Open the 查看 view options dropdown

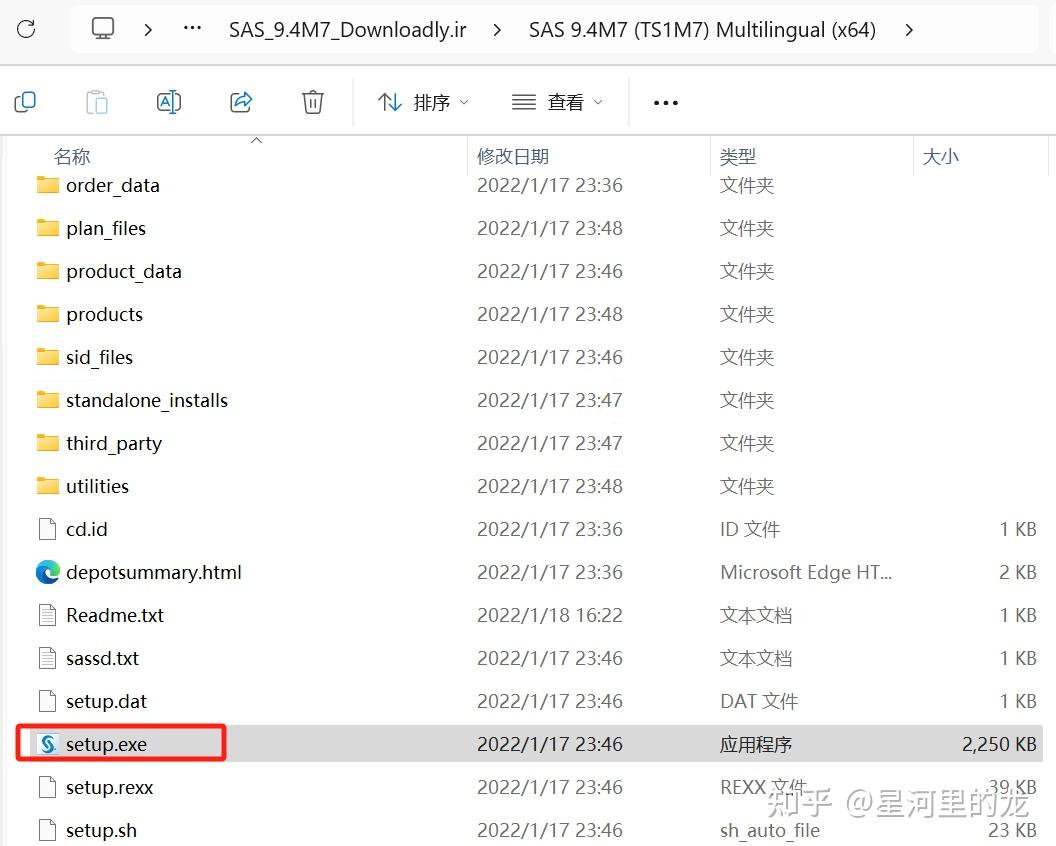click(558, 101)
